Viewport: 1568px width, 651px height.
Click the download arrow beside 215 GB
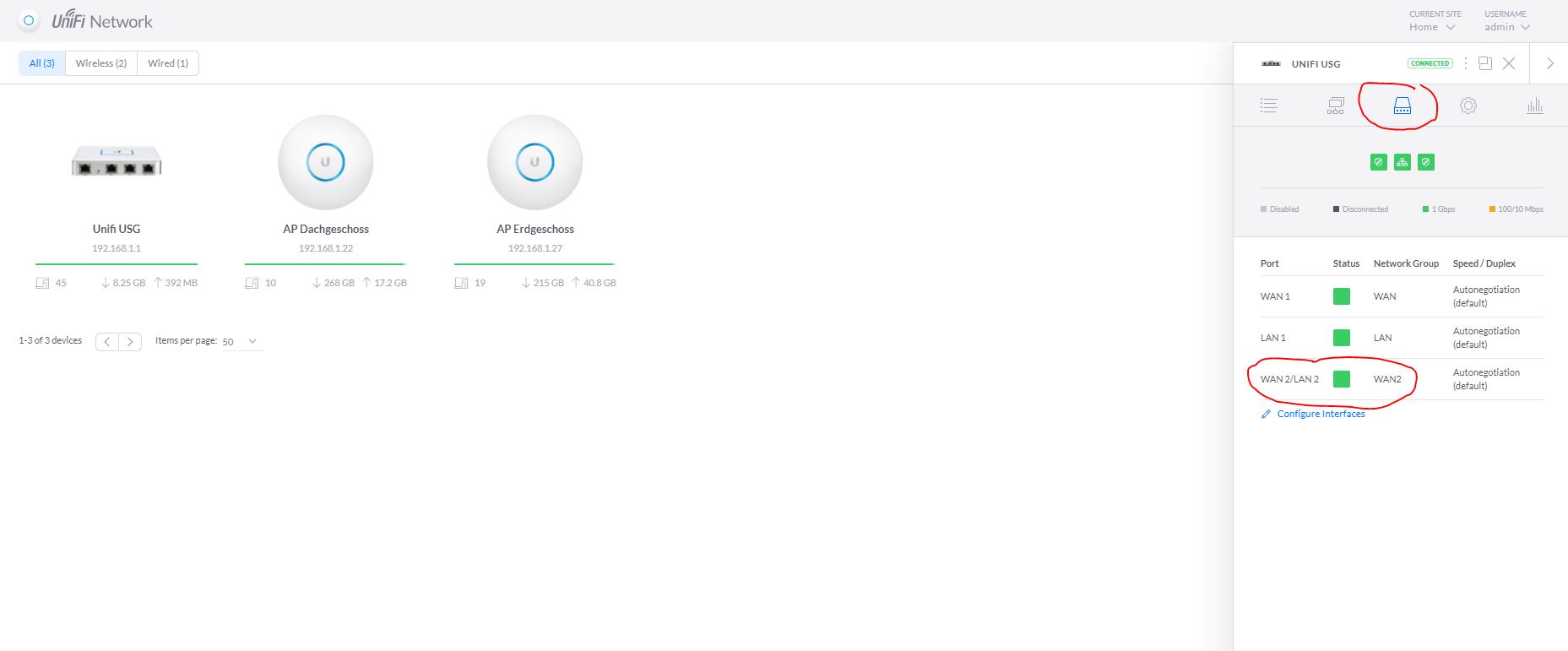click(x=526, y=283)
